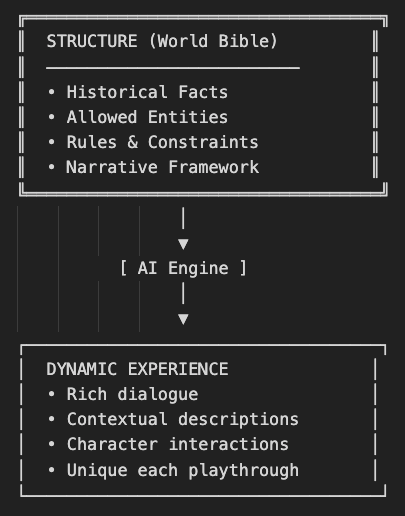
Task: Click the bullet before Rich dialogue
Action: tap(51, 394)
